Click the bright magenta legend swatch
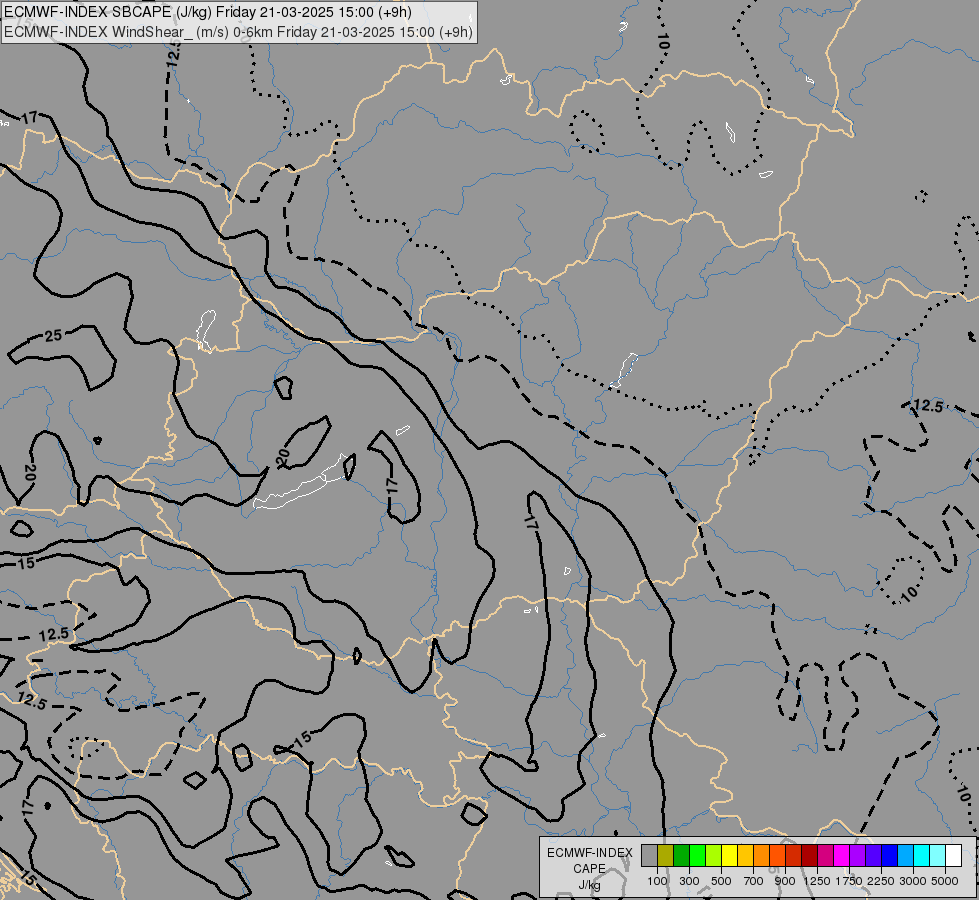 pos(841,855)
